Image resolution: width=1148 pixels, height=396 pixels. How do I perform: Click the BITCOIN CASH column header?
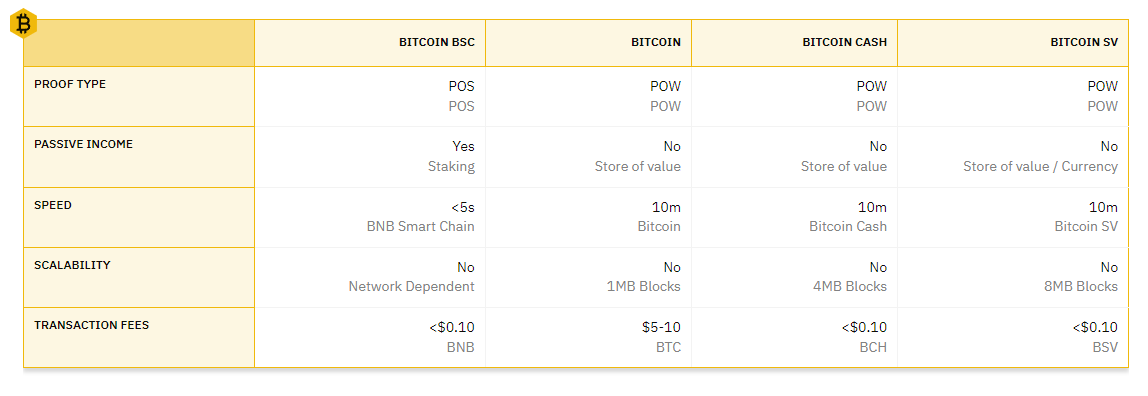[x=845, y=42]
